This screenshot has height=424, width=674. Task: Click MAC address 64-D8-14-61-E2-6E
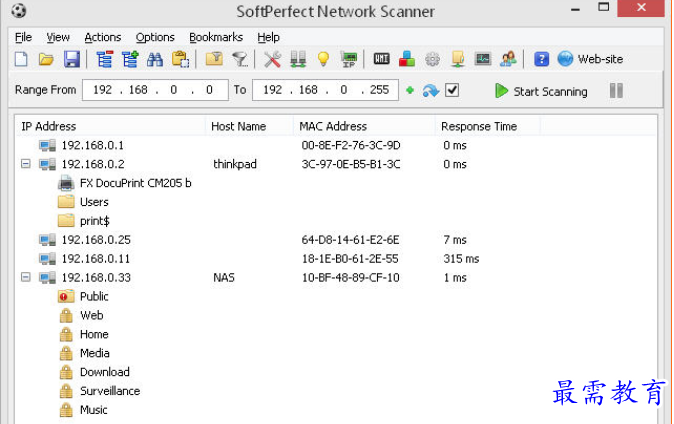350,240
